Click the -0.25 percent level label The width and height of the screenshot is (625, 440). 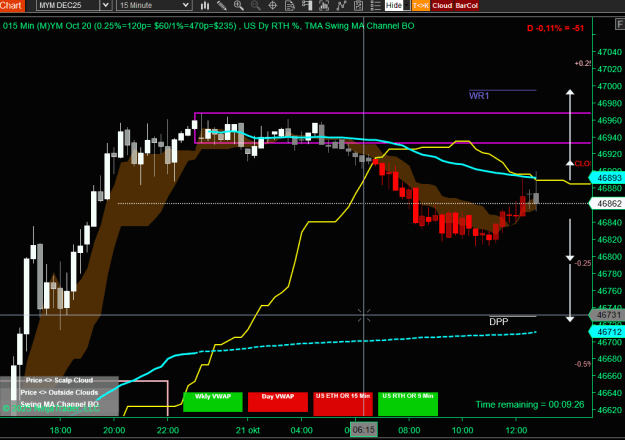pos(582,263)
